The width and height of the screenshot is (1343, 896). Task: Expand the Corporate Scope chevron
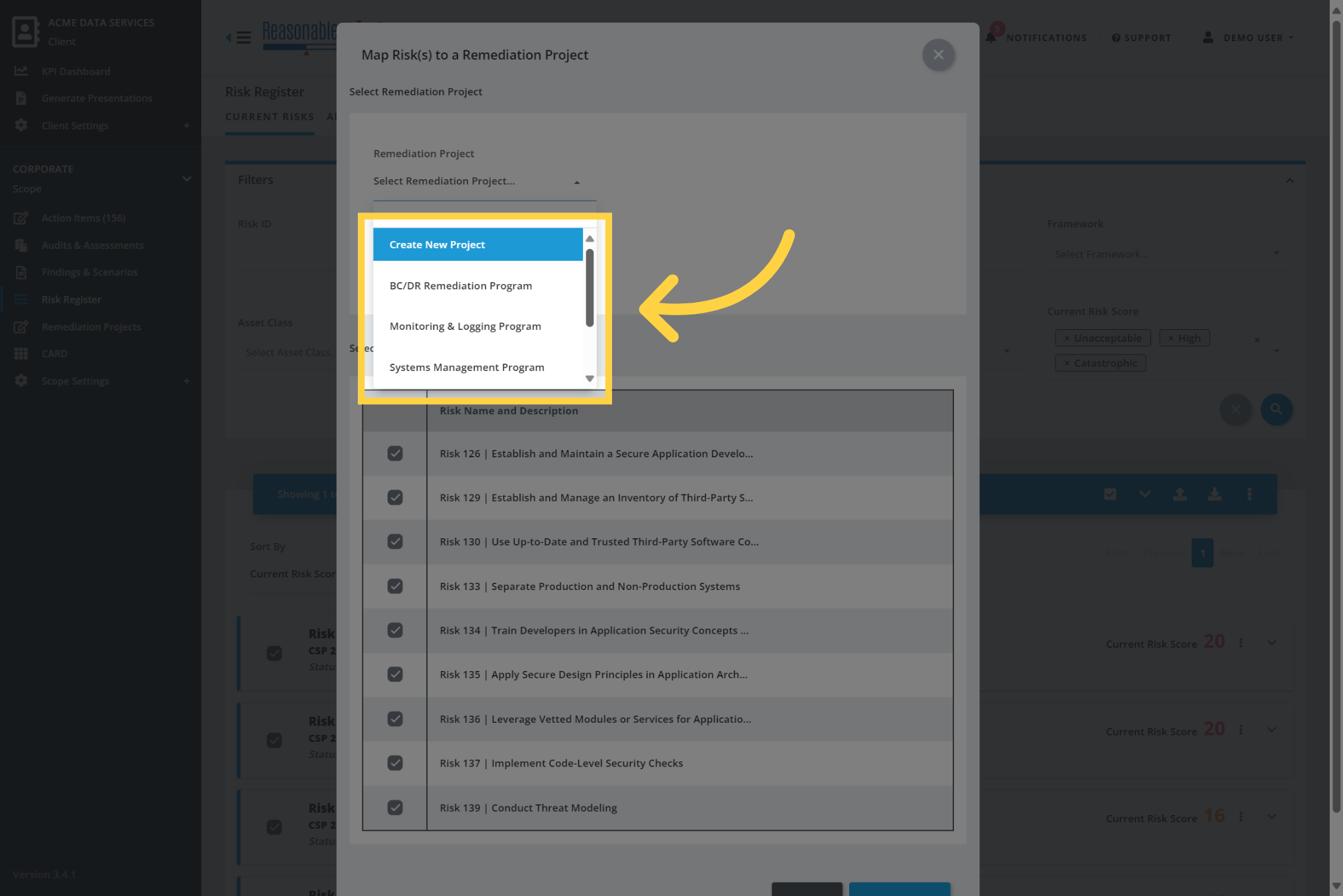[187, 179]
